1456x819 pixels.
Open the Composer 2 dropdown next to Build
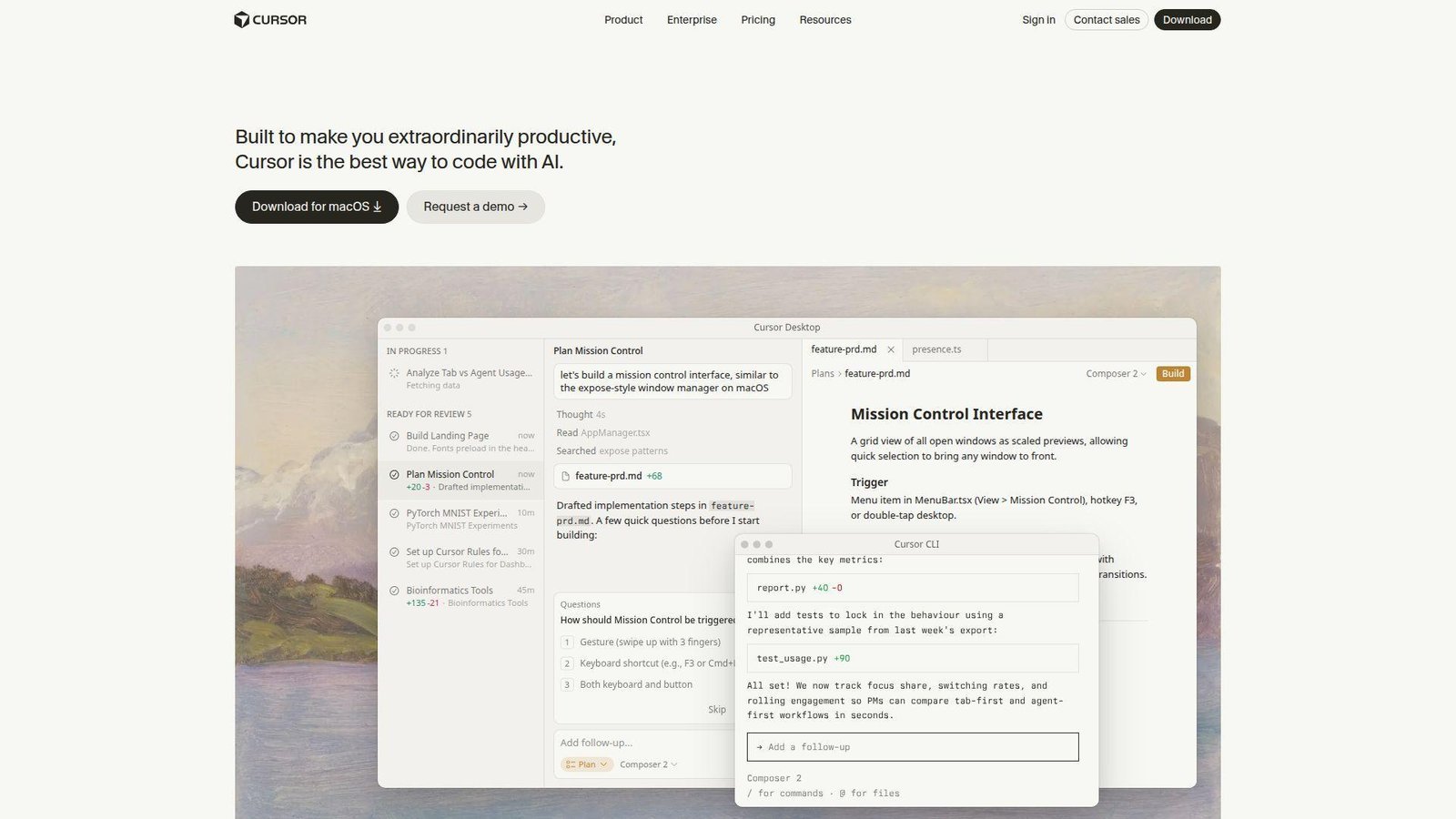[1117, 374]
